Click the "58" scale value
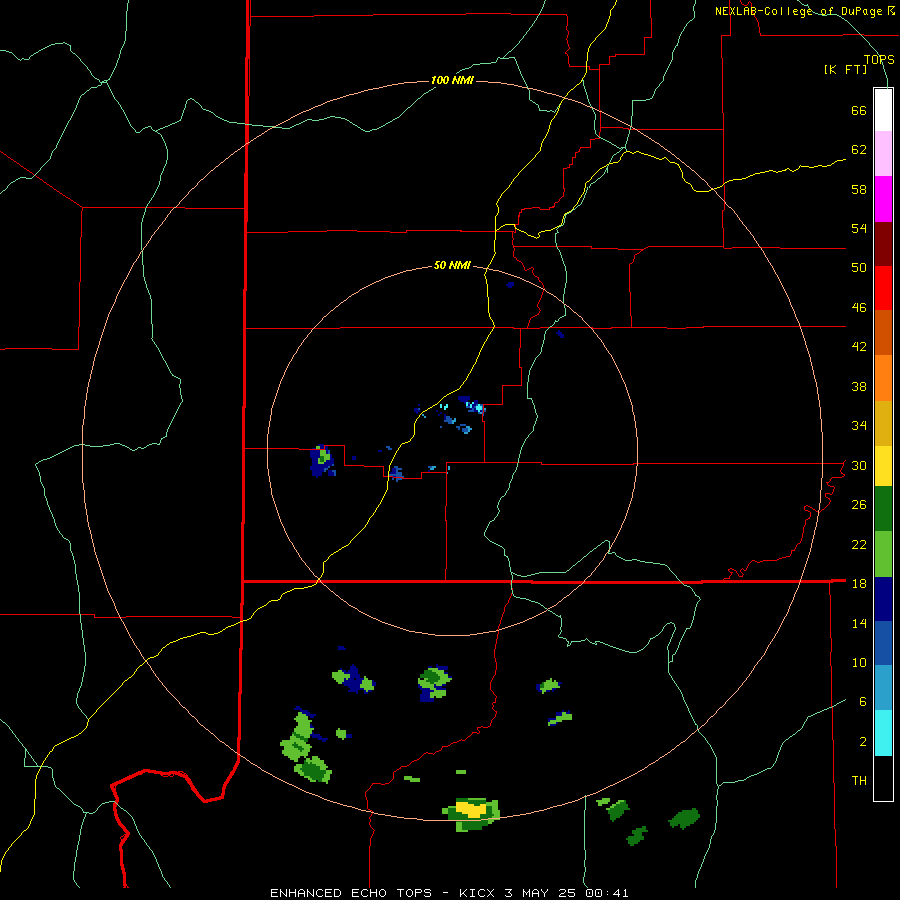Viewport: 900px width, 900px height. pos(859,189)
